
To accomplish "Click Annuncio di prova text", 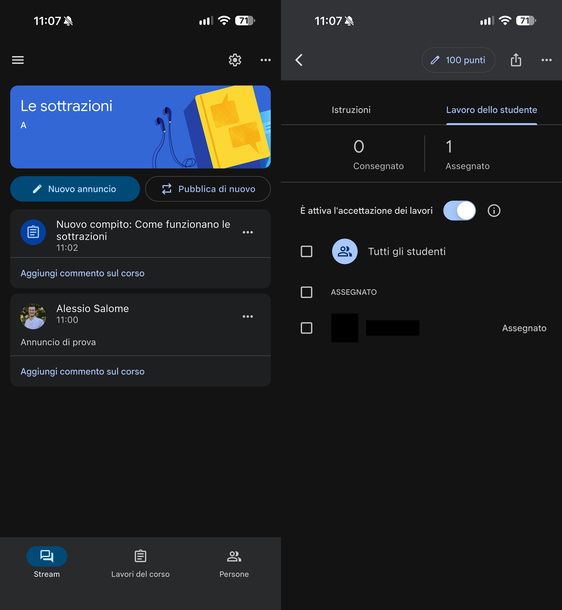I will click(x=58, y=342).
